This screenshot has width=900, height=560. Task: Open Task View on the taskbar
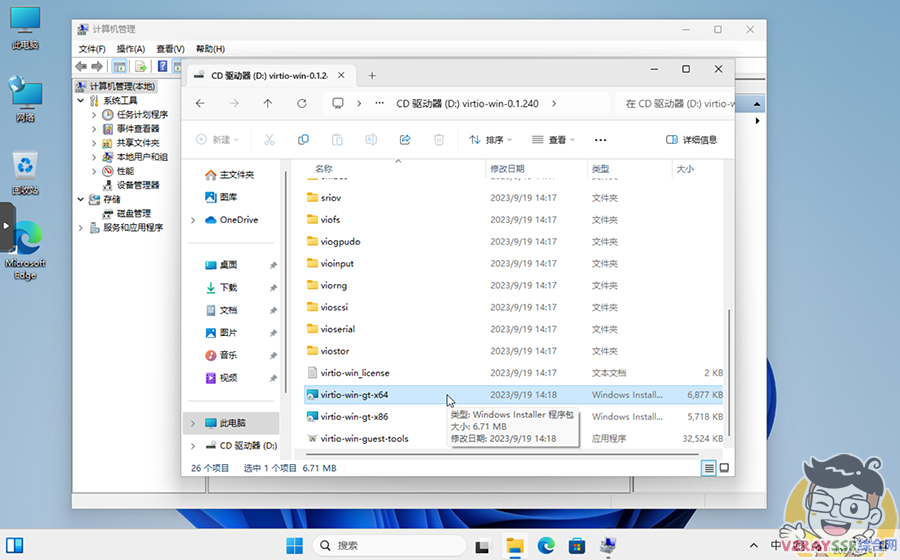pos(482,546)
